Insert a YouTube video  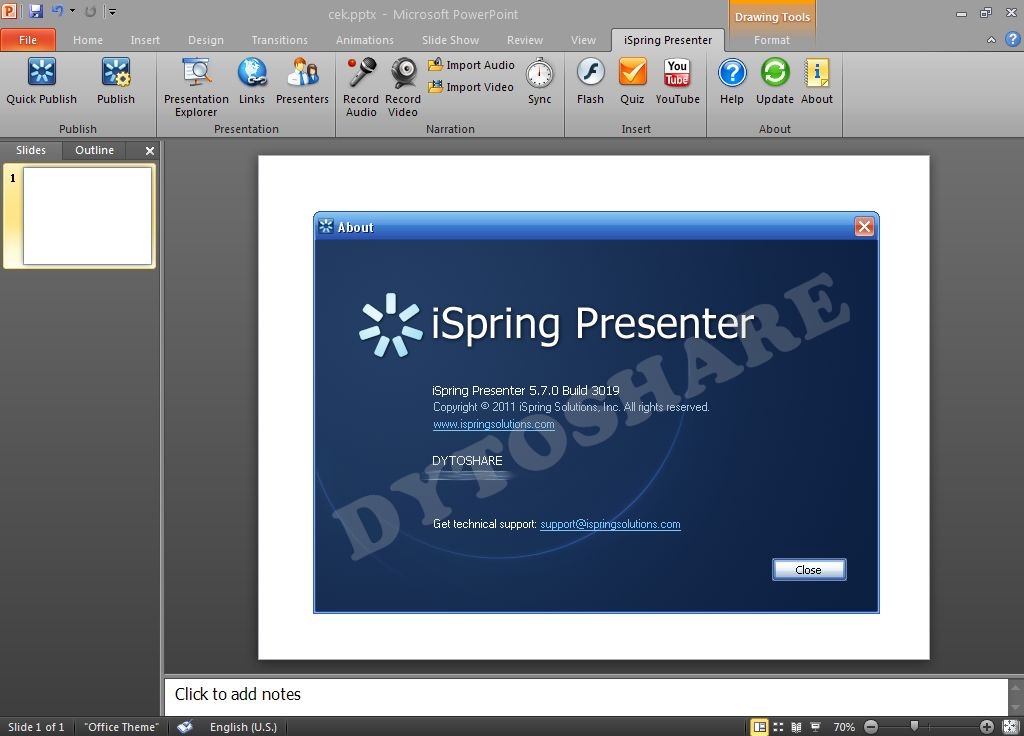tap(677, 81)
